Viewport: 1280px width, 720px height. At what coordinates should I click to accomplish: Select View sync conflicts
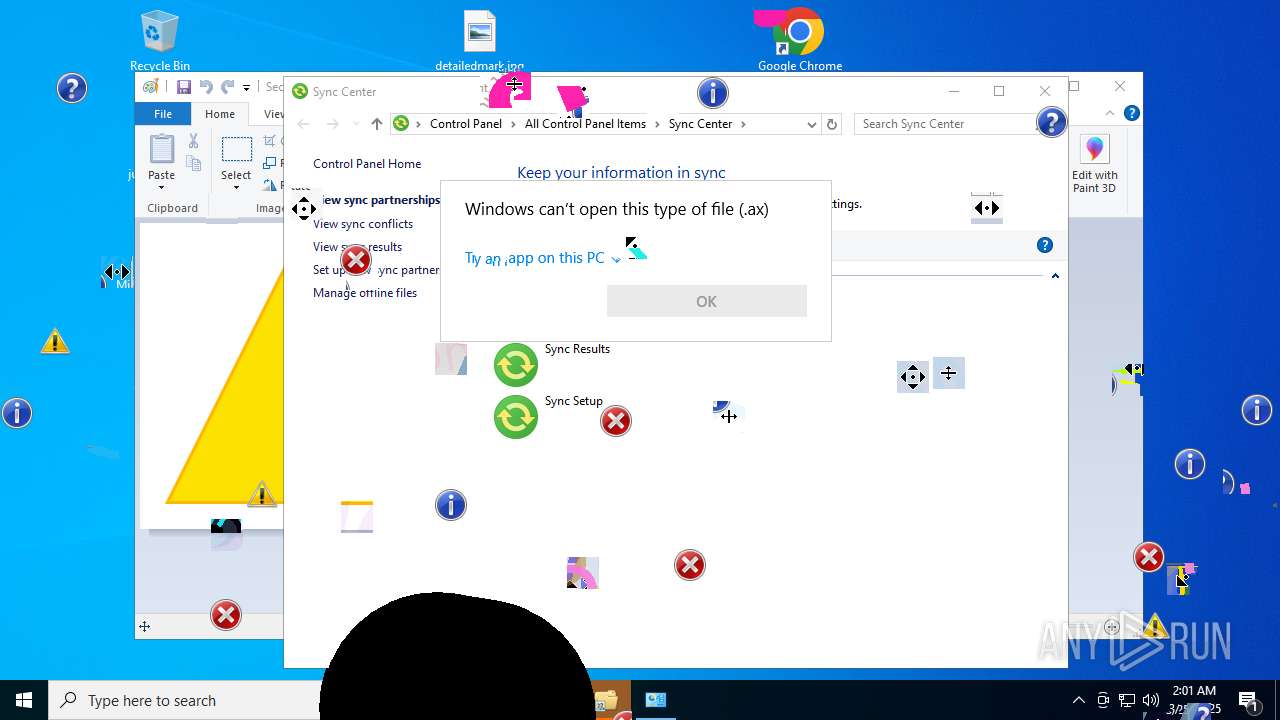pyautogui.click(x=363, y=224)
